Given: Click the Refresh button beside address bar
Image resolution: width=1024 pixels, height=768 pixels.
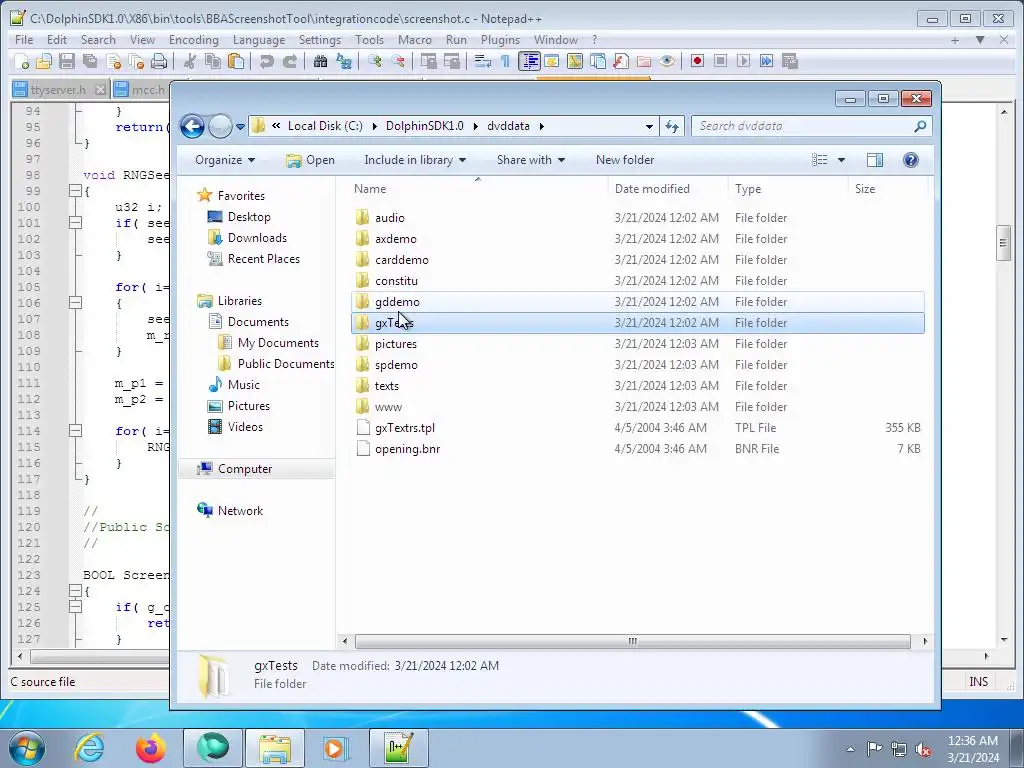Looking at the screenshot, I should point(672,127).
